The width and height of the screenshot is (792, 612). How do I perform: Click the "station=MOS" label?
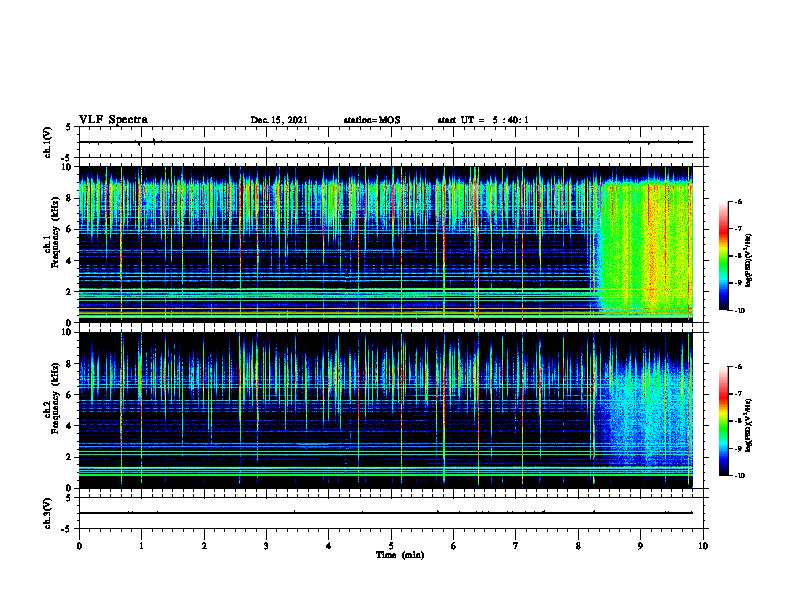tap(372, 120)
